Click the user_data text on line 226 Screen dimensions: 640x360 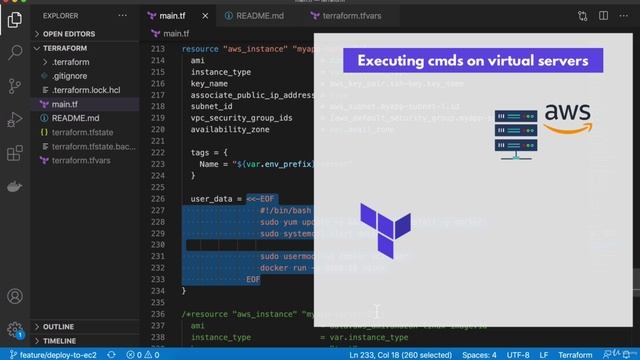(x=211, y=199)
